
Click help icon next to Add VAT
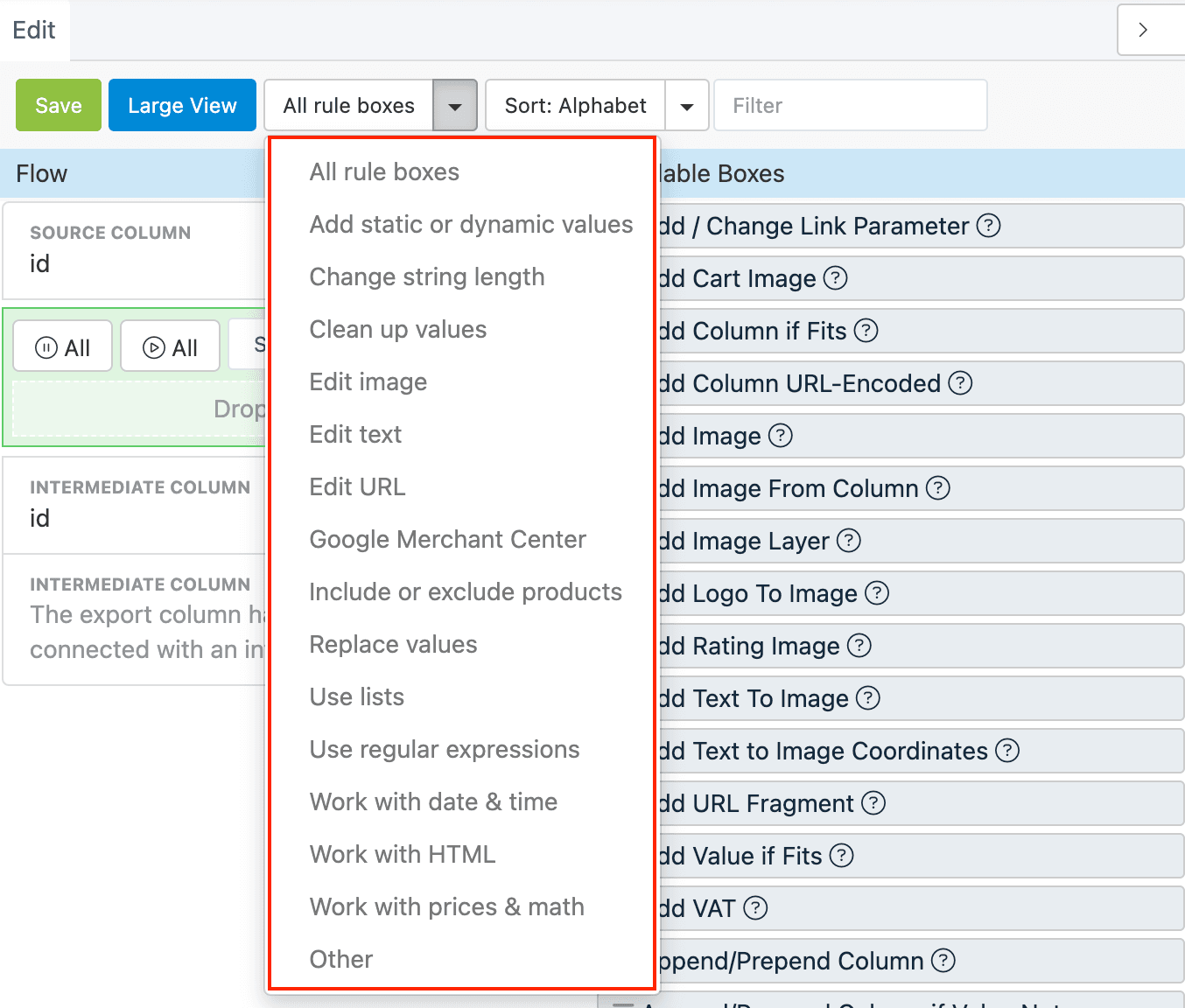[x=754, y=908]
